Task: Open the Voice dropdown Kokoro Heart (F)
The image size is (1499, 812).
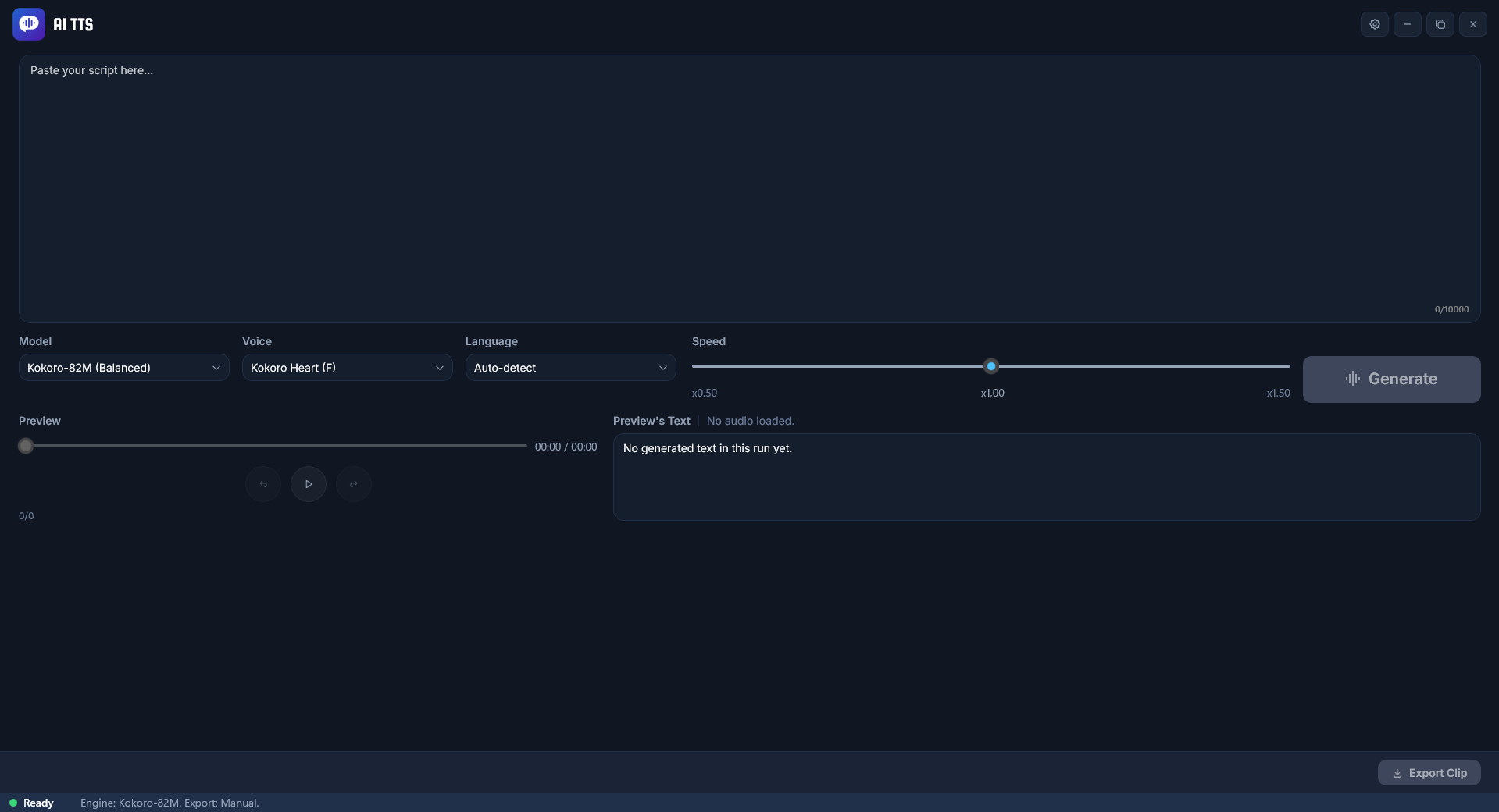Action: 348,368
